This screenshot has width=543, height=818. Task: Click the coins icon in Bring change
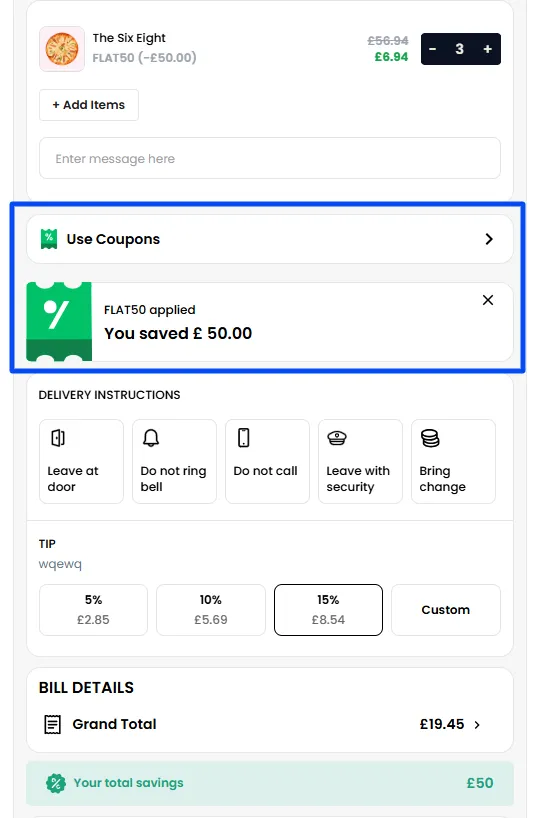(430, 438)
